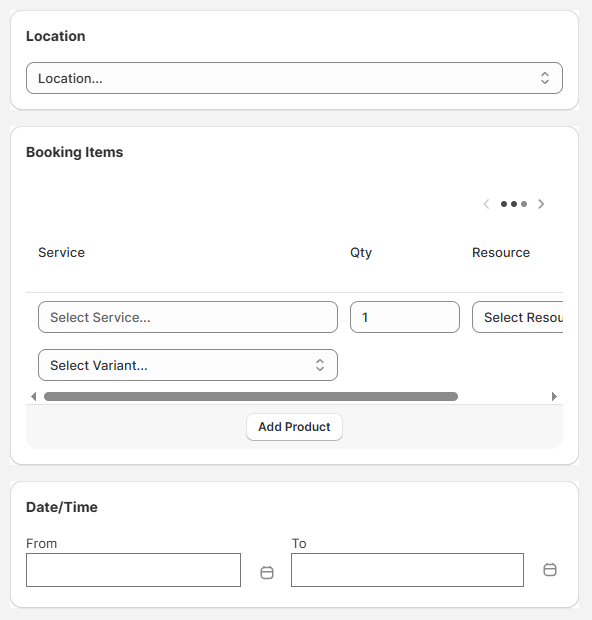Click the Qty column header

(361, 252)
